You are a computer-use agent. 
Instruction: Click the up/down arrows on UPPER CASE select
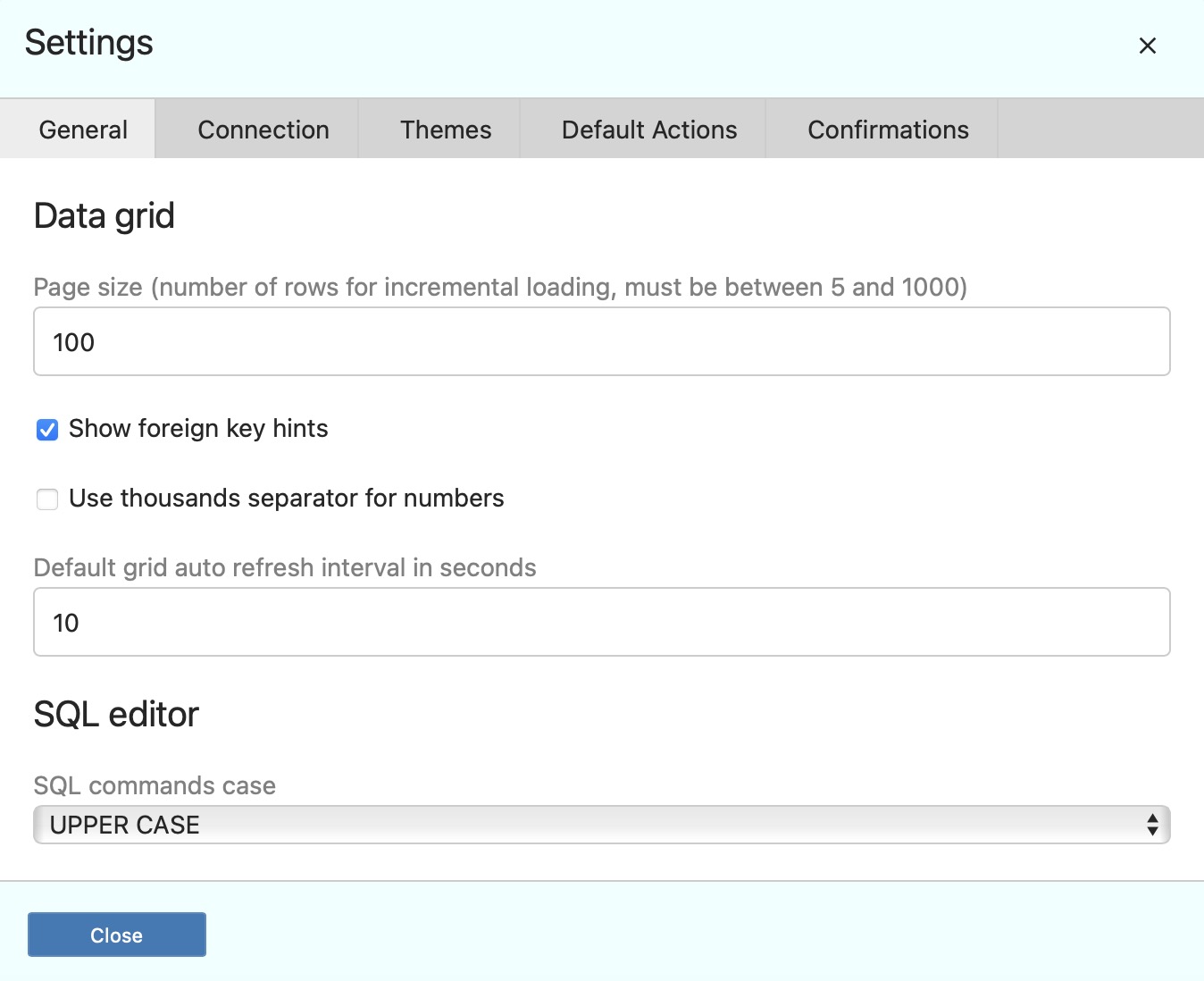pos(1152,825)
